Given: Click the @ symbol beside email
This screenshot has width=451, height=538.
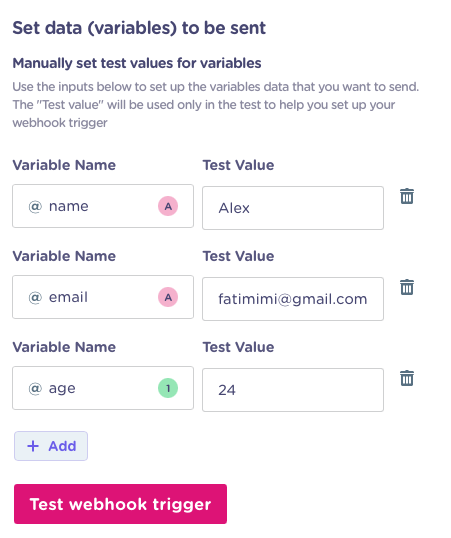Looking at the screenshot, I should coord(35,297).
